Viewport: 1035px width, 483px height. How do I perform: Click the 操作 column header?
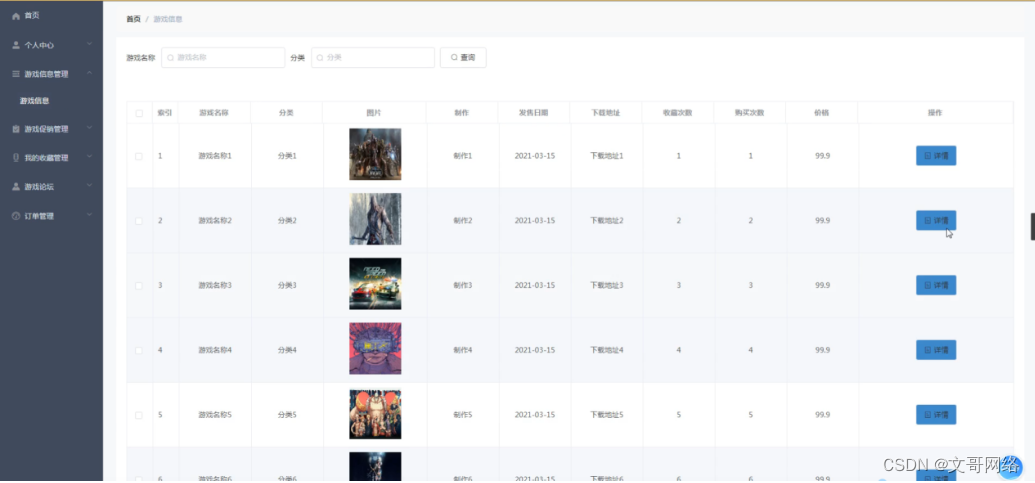(x=935, y=113)
